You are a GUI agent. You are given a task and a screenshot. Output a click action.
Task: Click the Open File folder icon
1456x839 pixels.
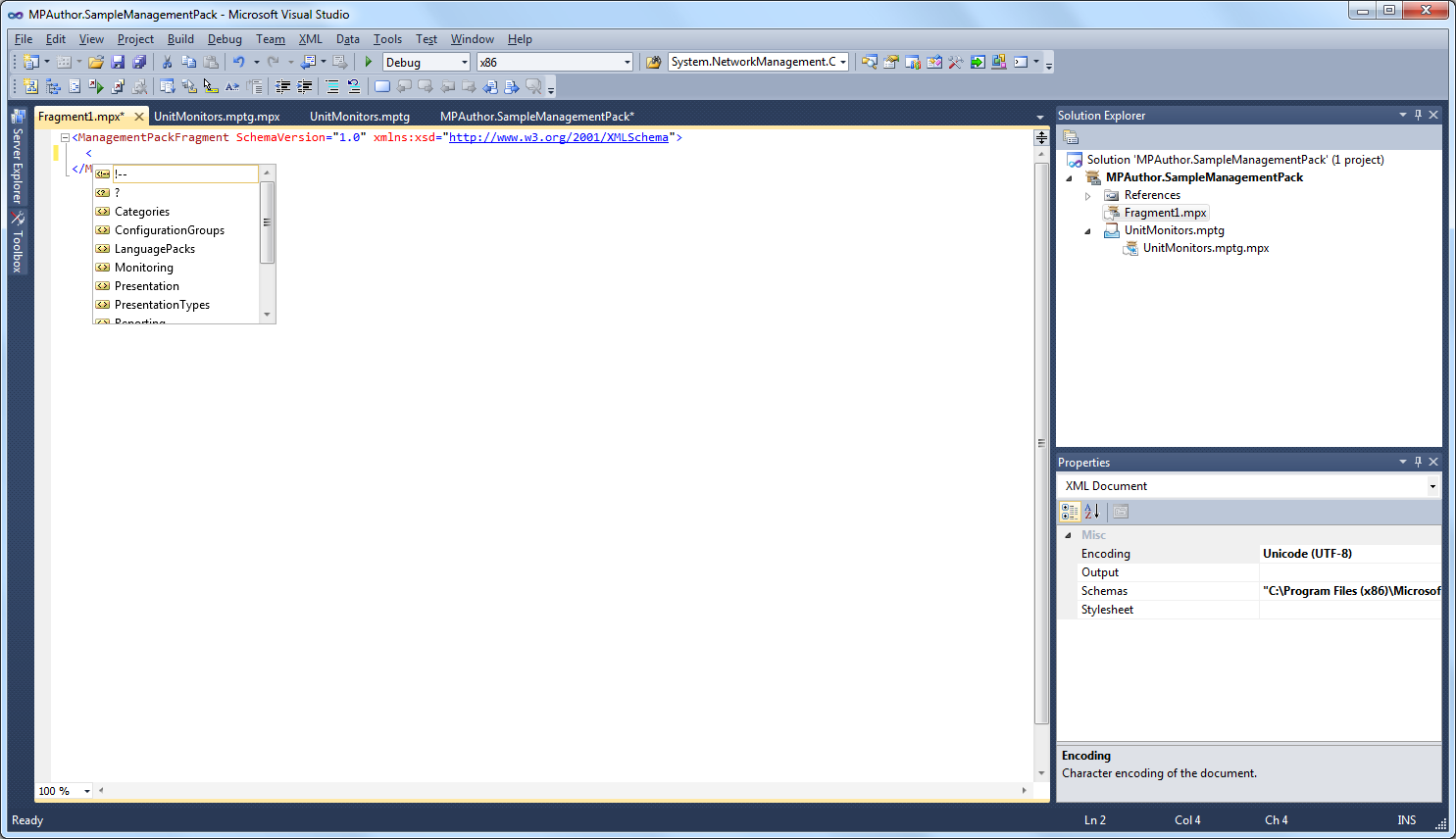(x=96, y=62)
